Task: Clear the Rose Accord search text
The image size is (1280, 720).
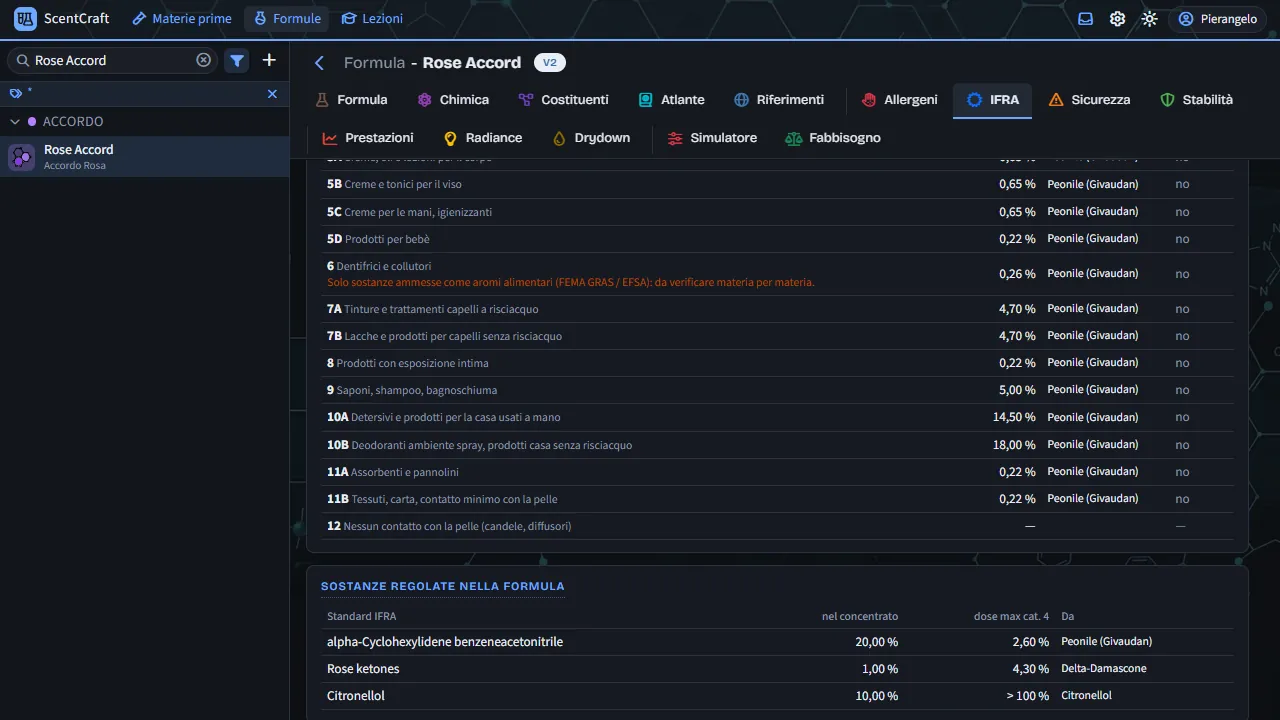Action: click(x=204, y=60)
